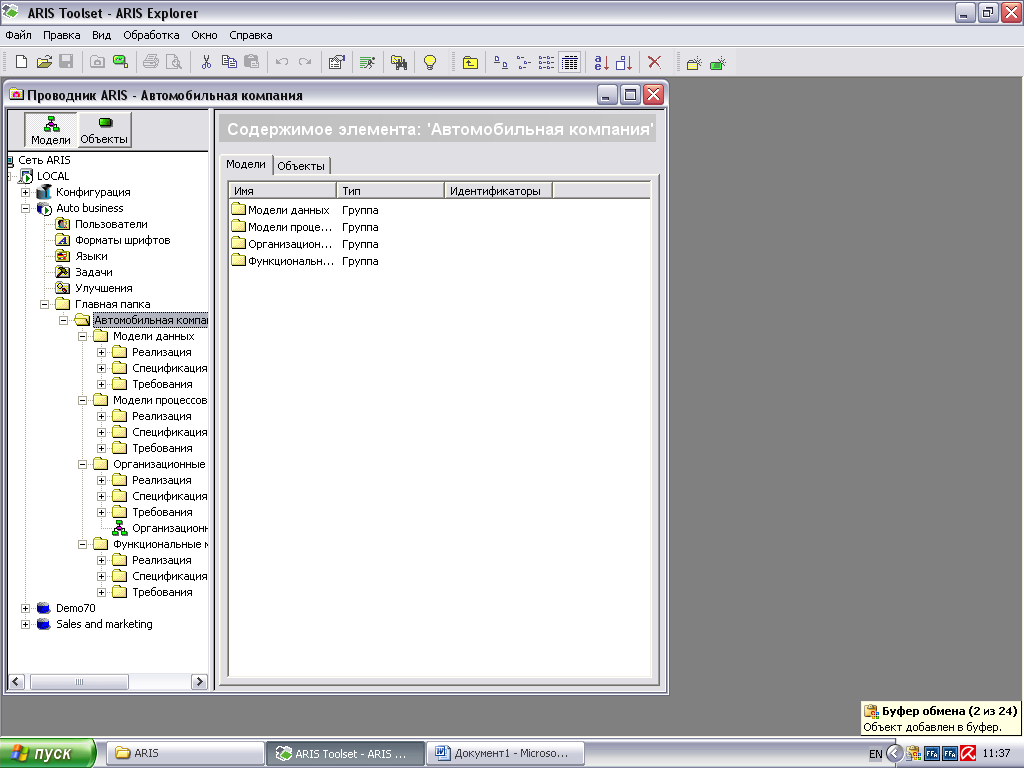Click the open folder toolbar icon

[x=44, y=62]
